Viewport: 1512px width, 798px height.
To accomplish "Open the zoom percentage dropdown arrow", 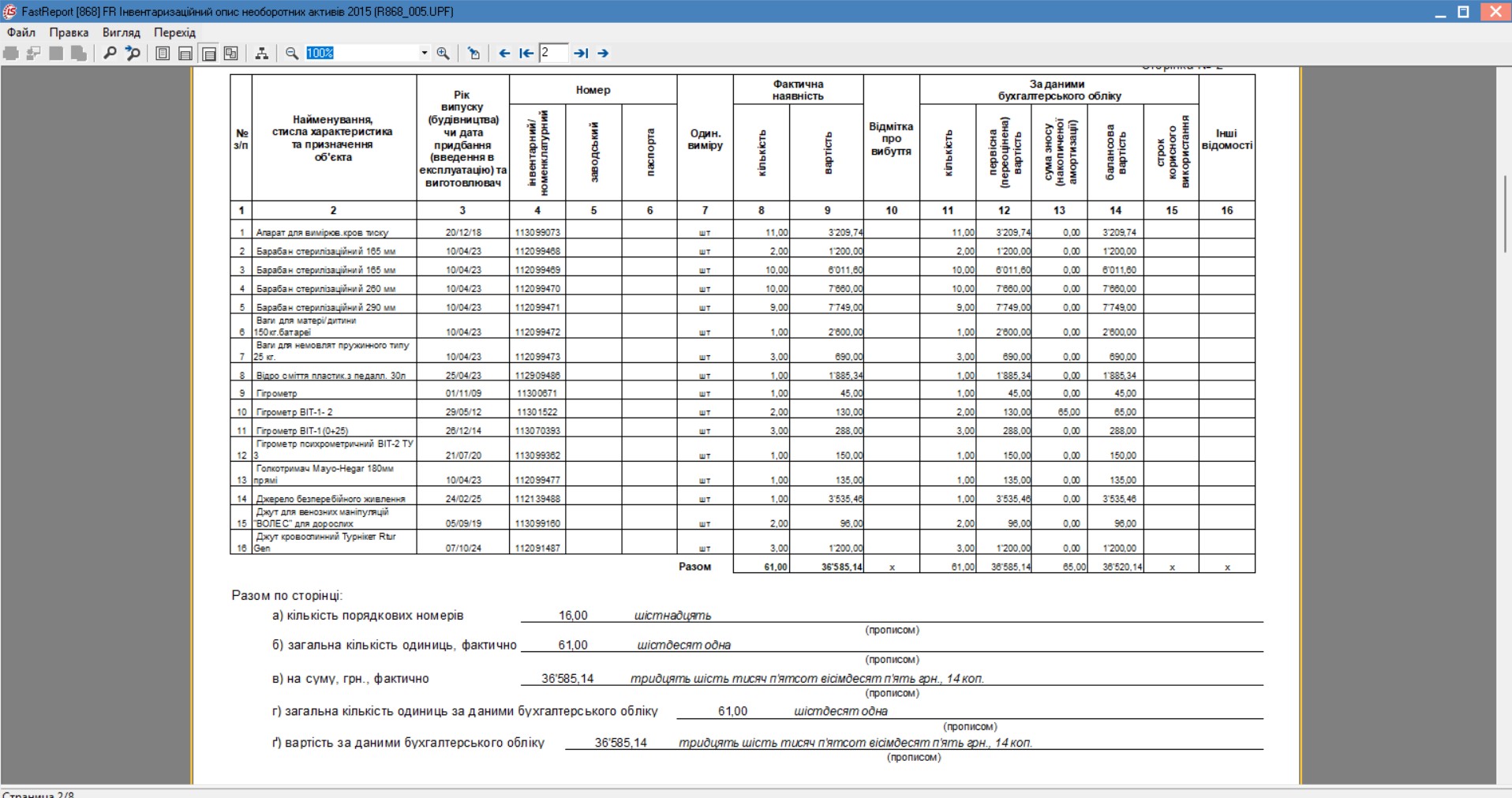I will [x=424, y=53].
